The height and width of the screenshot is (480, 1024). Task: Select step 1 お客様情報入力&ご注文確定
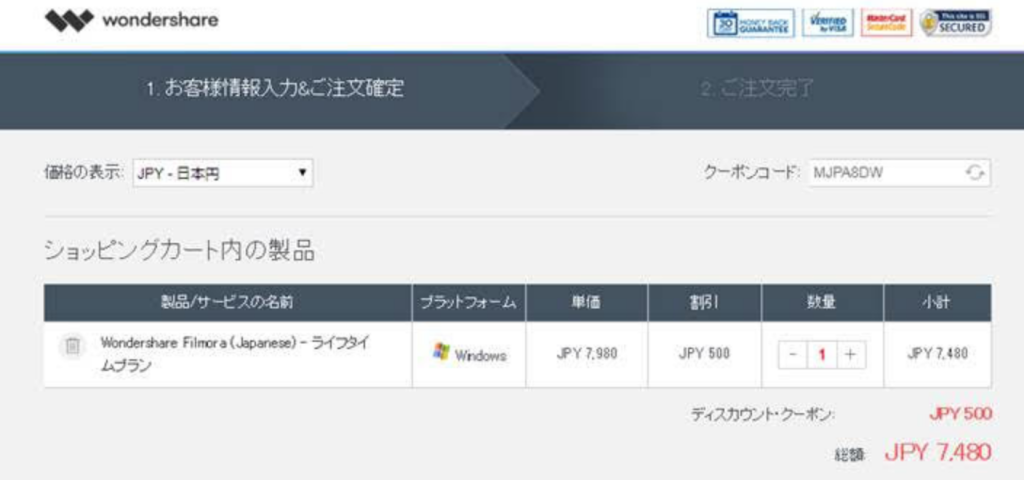coord(275,89)
